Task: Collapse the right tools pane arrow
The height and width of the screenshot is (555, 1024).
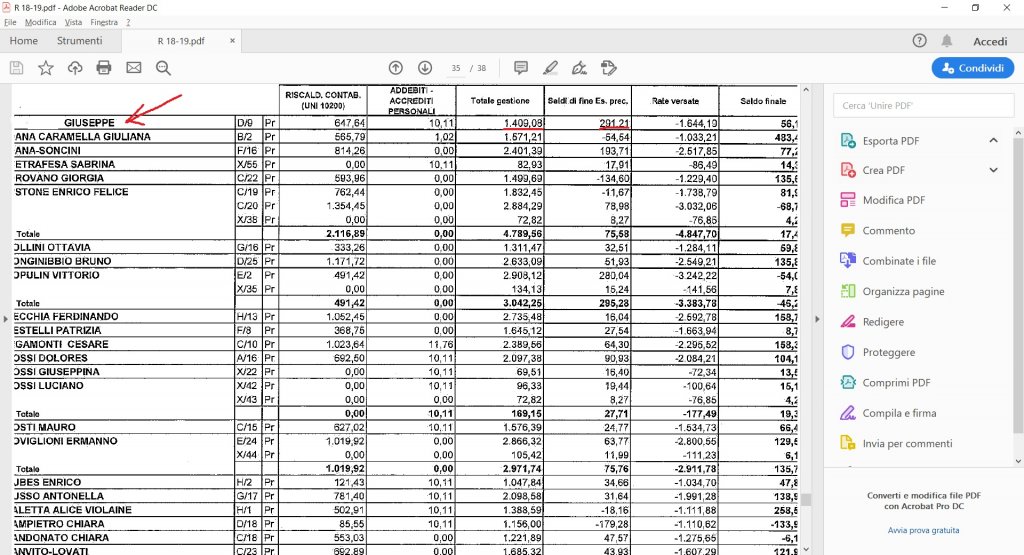Action: tap(817, 319)
